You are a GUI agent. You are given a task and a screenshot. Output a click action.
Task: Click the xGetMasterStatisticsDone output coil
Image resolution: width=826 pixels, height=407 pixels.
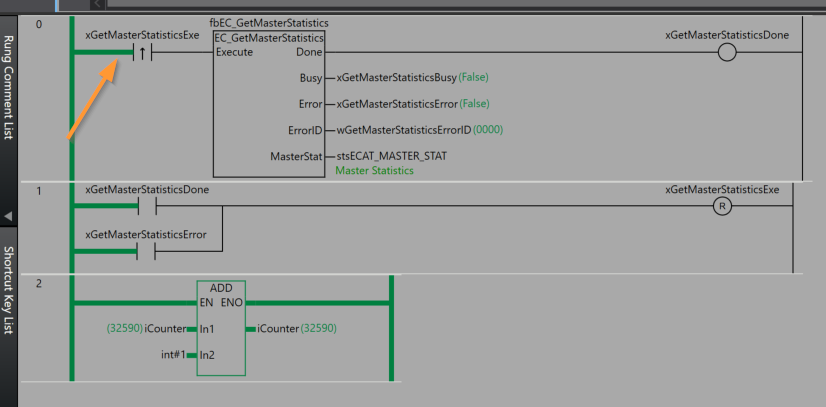(727, 52)
